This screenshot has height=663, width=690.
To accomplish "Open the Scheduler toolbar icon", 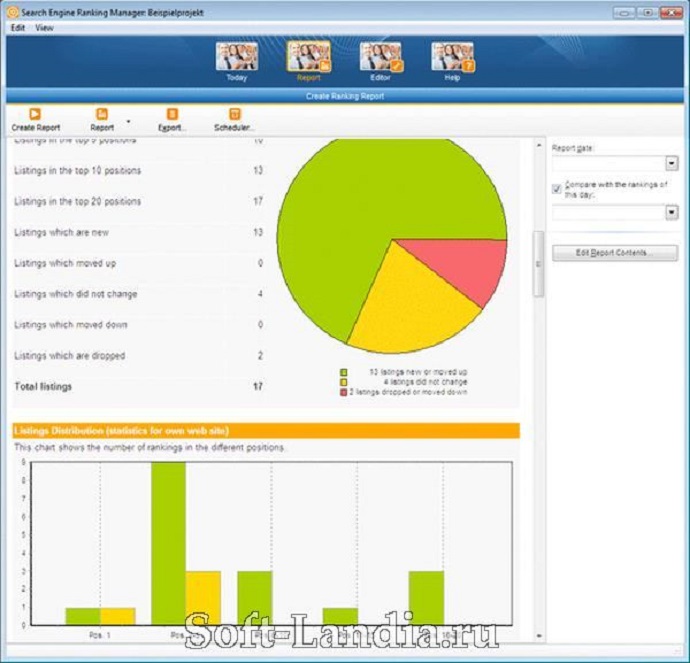I will click(234, 115).
